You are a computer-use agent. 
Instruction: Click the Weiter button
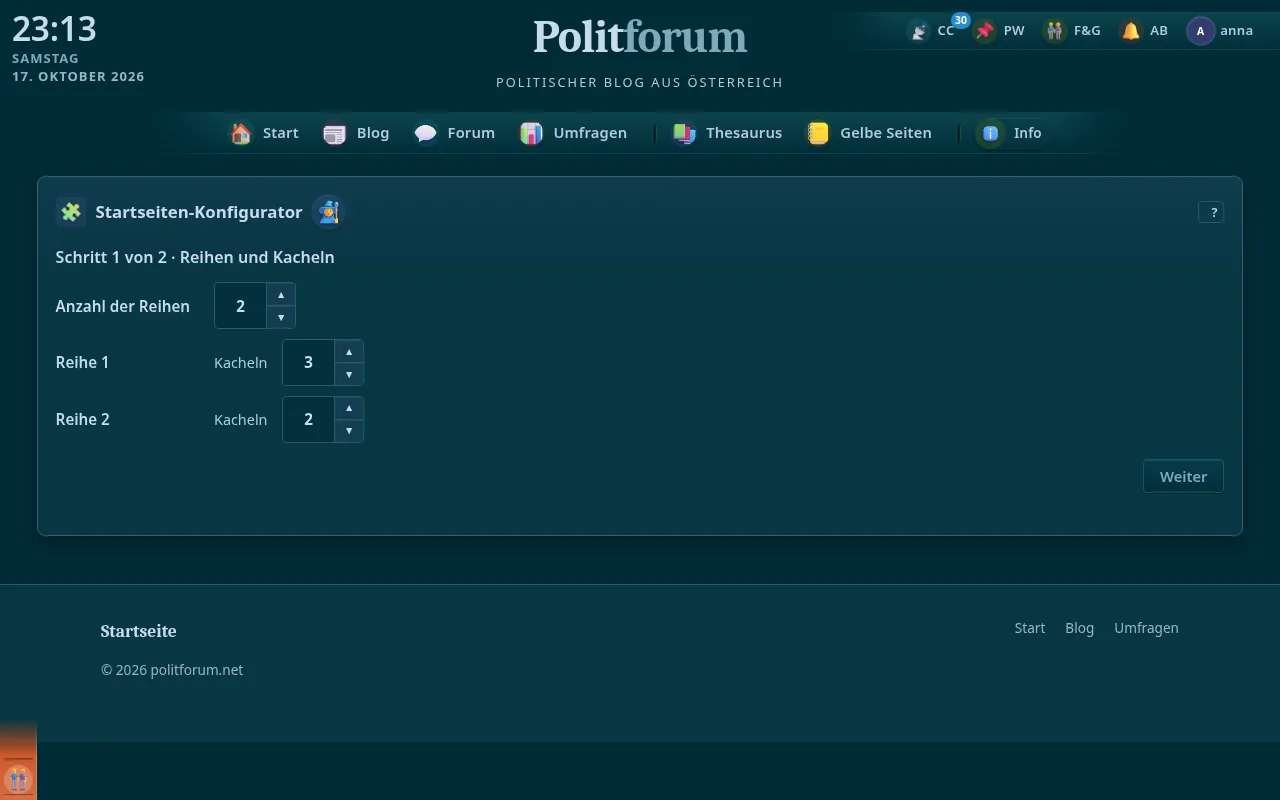1183,477
